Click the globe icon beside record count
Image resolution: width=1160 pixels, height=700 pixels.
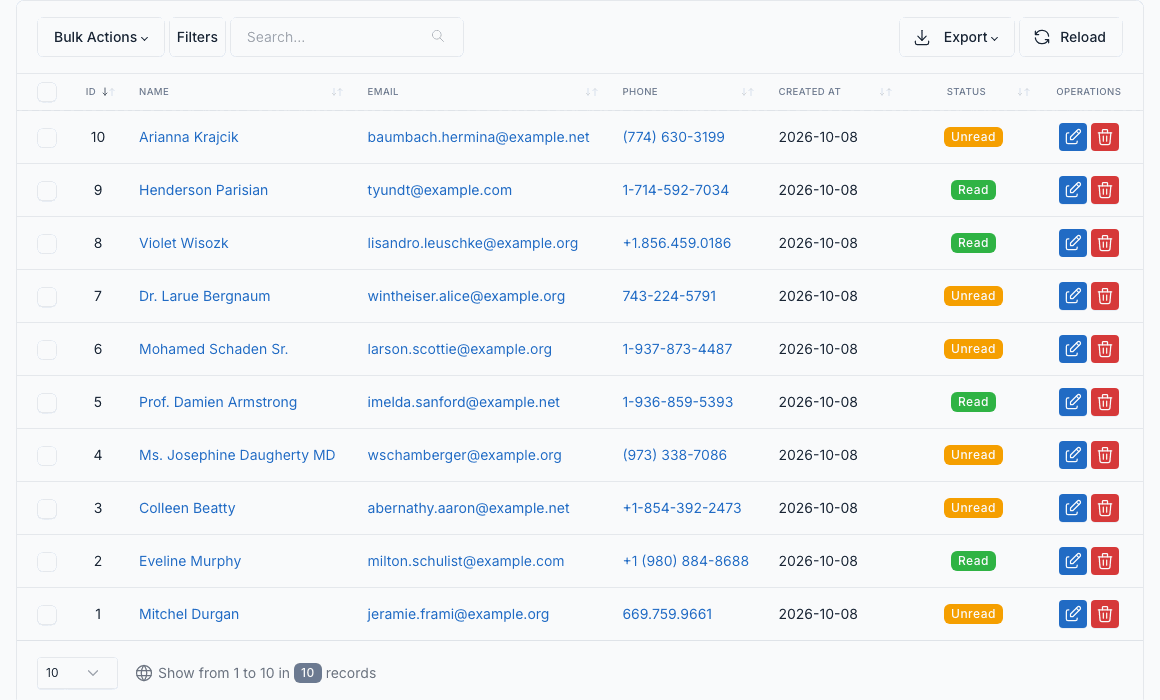[x=144, y=673]
